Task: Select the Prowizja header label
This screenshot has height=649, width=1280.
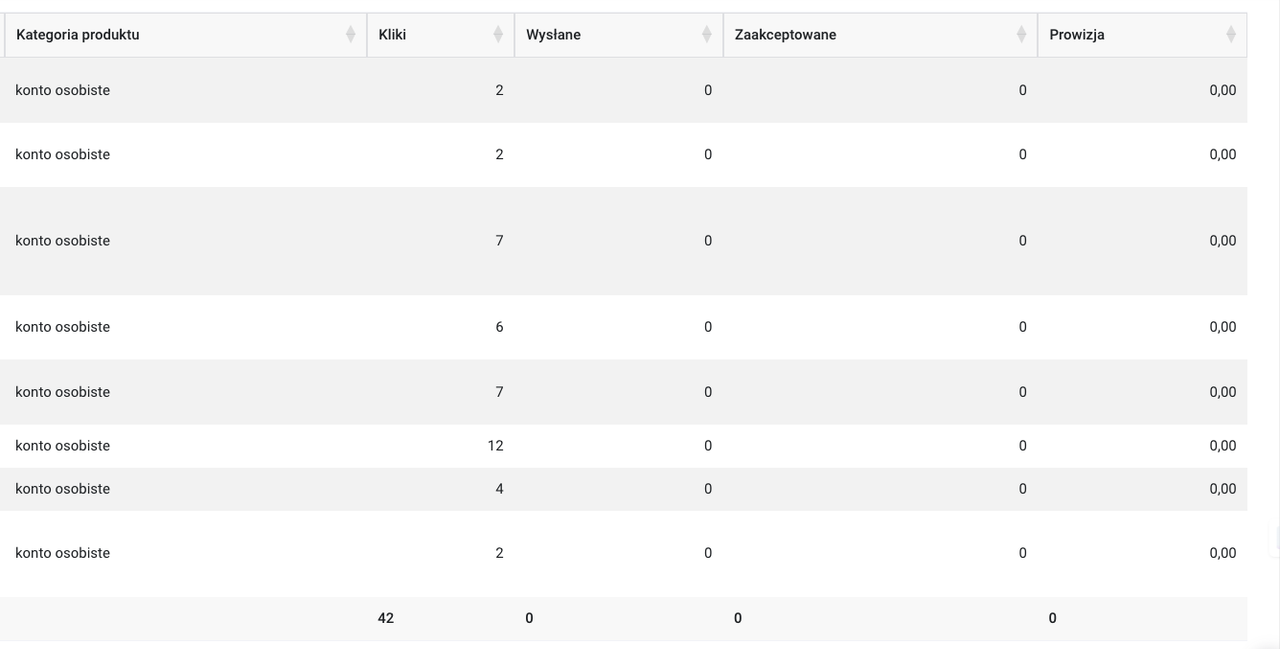Action: tap(1077, 35)
